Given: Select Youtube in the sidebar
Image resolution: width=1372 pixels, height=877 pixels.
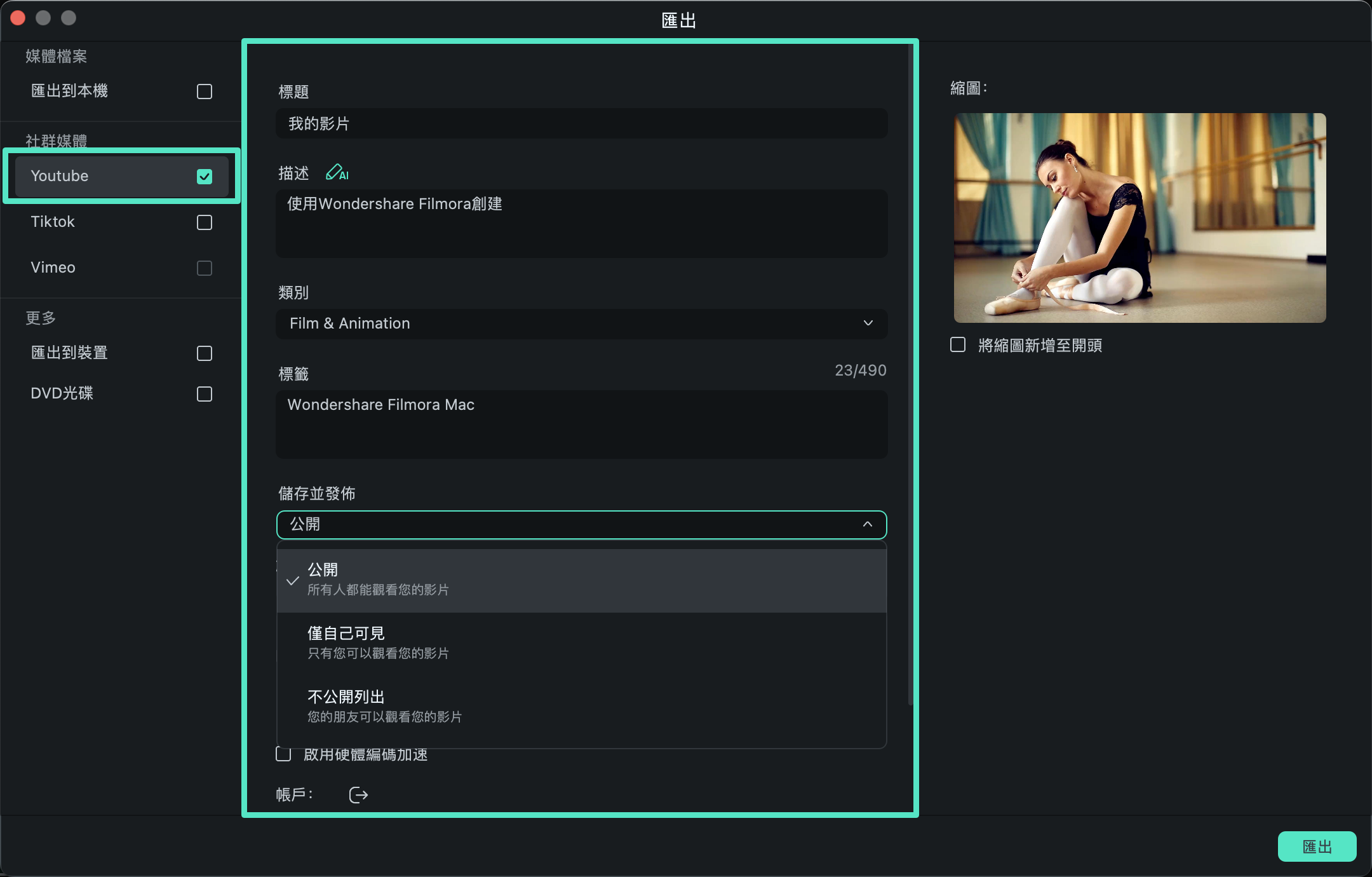Looking at the screenshot, I should [121, 176].
